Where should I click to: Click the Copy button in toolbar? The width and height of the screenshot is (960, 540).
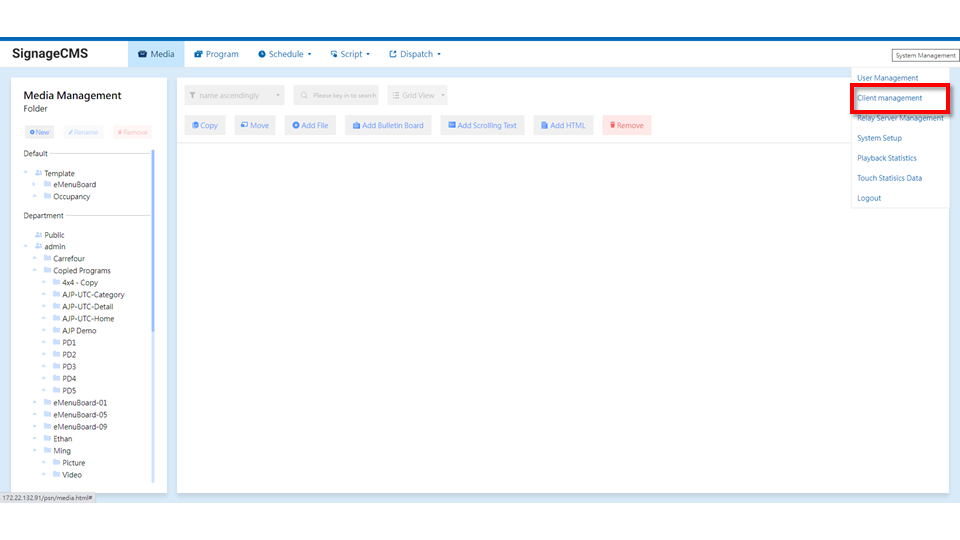pos(205,125)
